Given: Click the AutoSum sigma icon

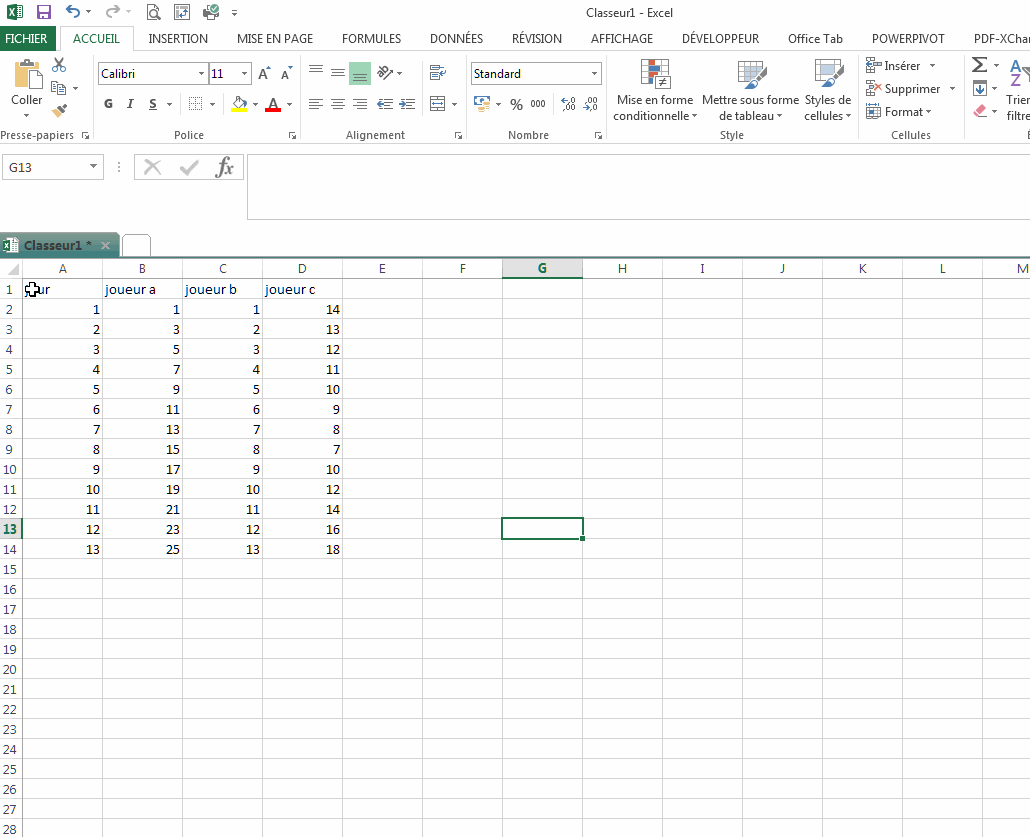Looking at the screenshot, I should click(x=979, y=65).
